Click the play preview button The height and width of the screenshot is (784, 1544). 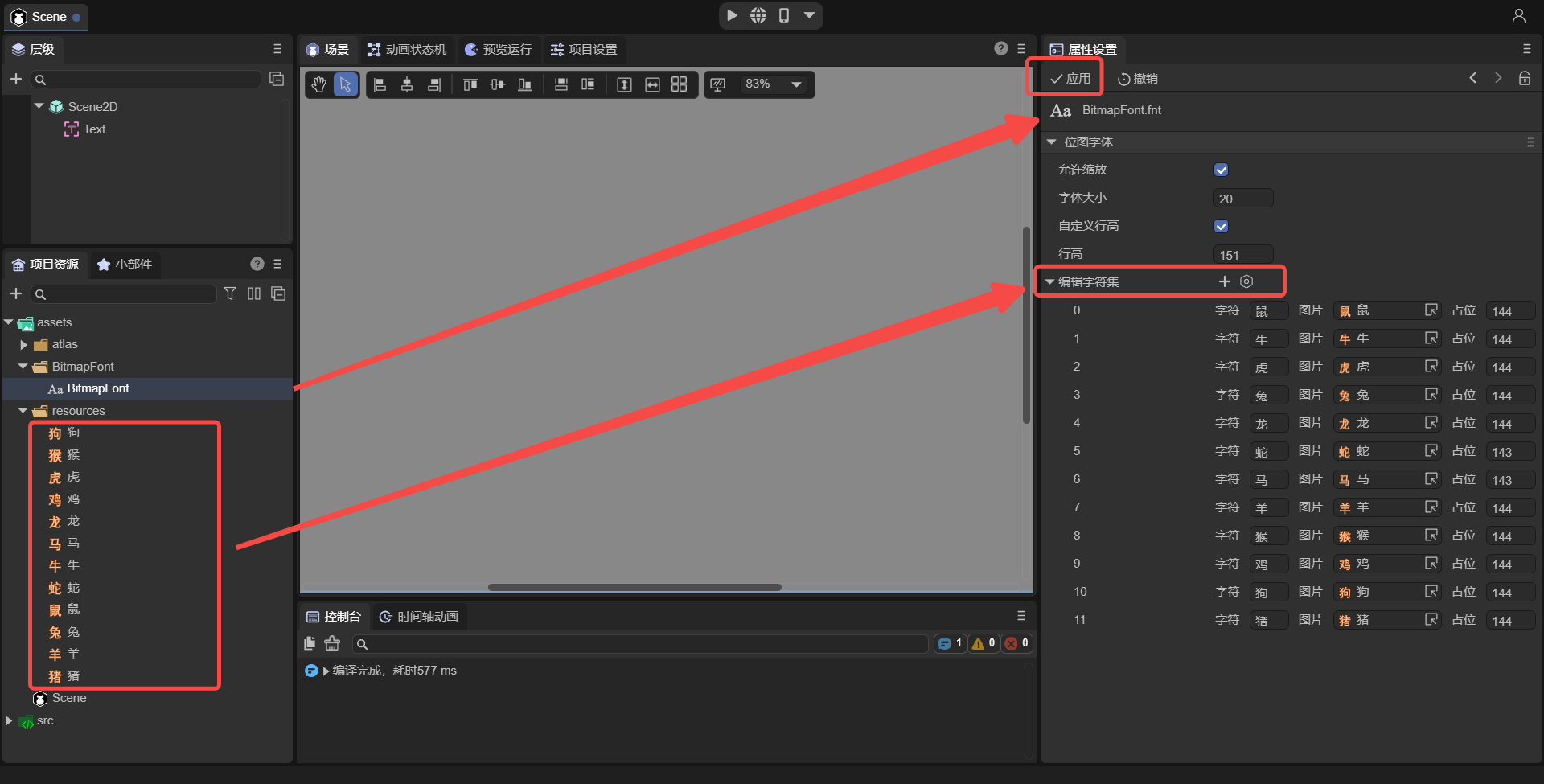(732, 15)
